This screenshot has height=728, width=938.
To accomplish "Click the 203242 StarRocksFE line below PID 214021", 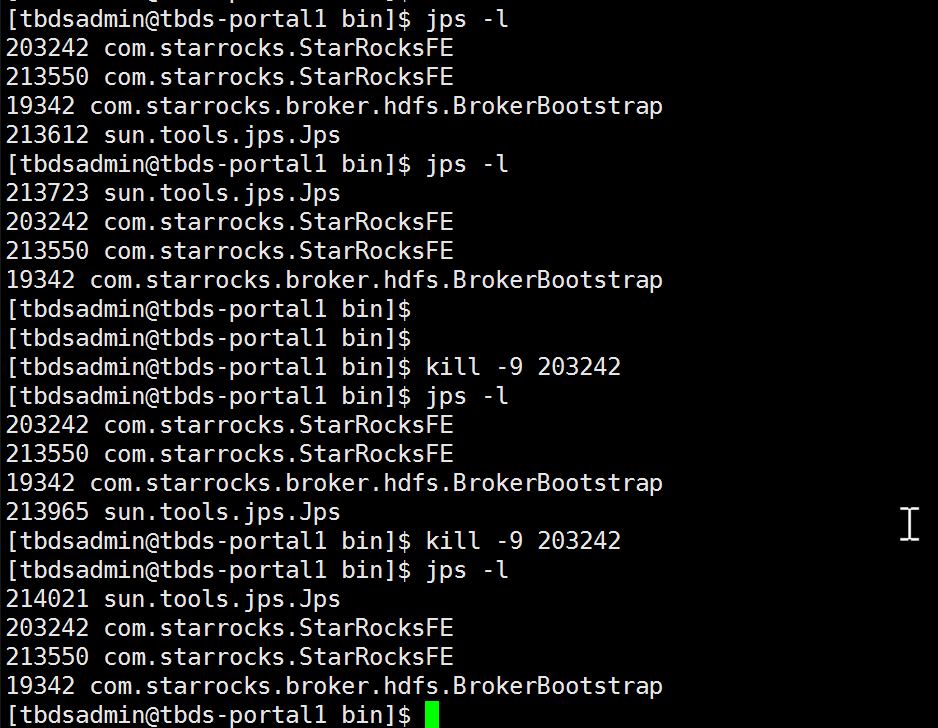I will click(x=229, y=628).
